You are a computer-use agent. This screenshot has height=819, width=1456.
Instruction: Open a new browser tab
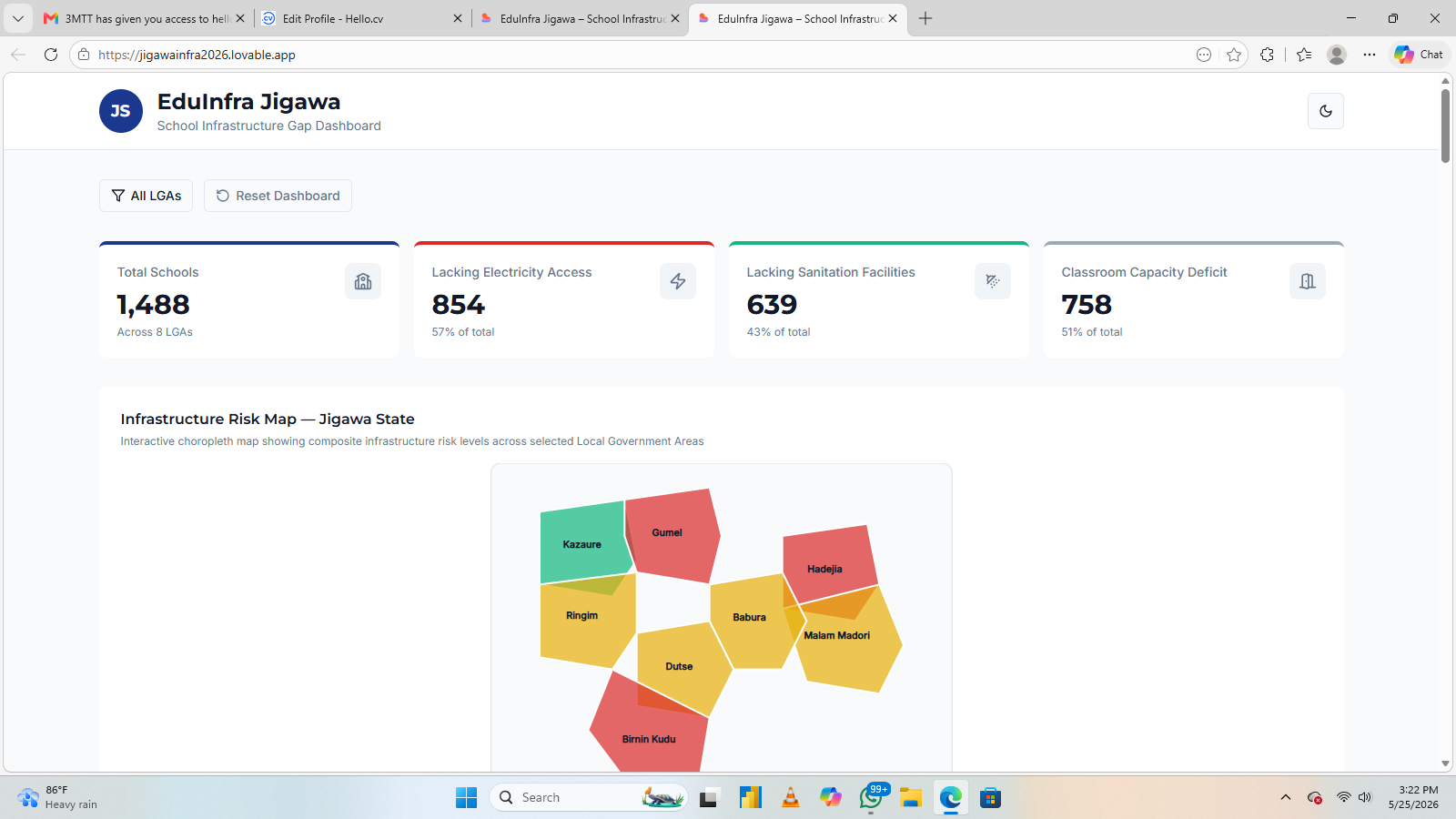pyautogui.click(x=925, y=18)
